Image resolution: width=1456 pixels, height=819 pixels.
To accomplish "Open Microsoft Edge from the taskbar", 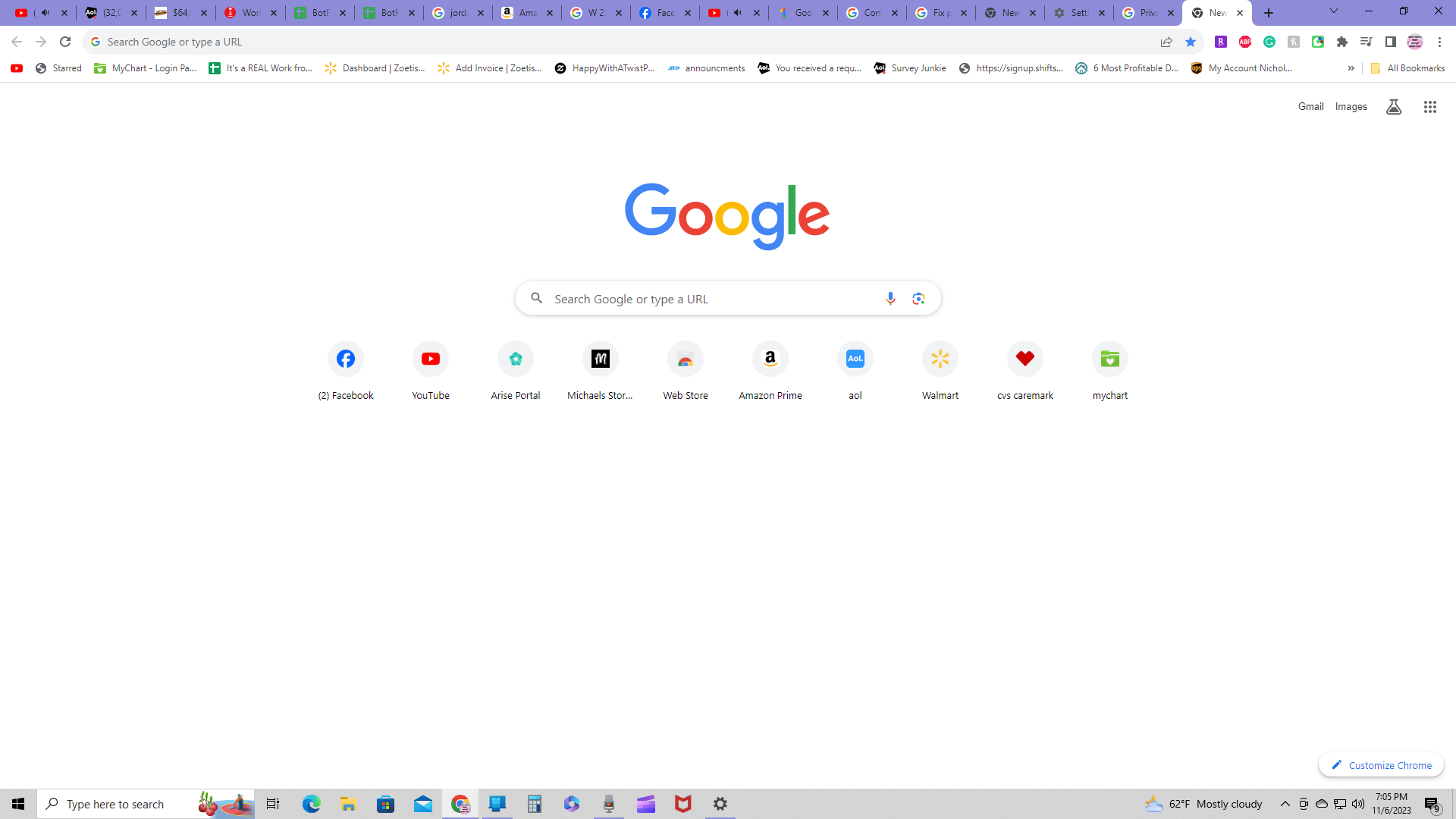I will click(312, 804).
